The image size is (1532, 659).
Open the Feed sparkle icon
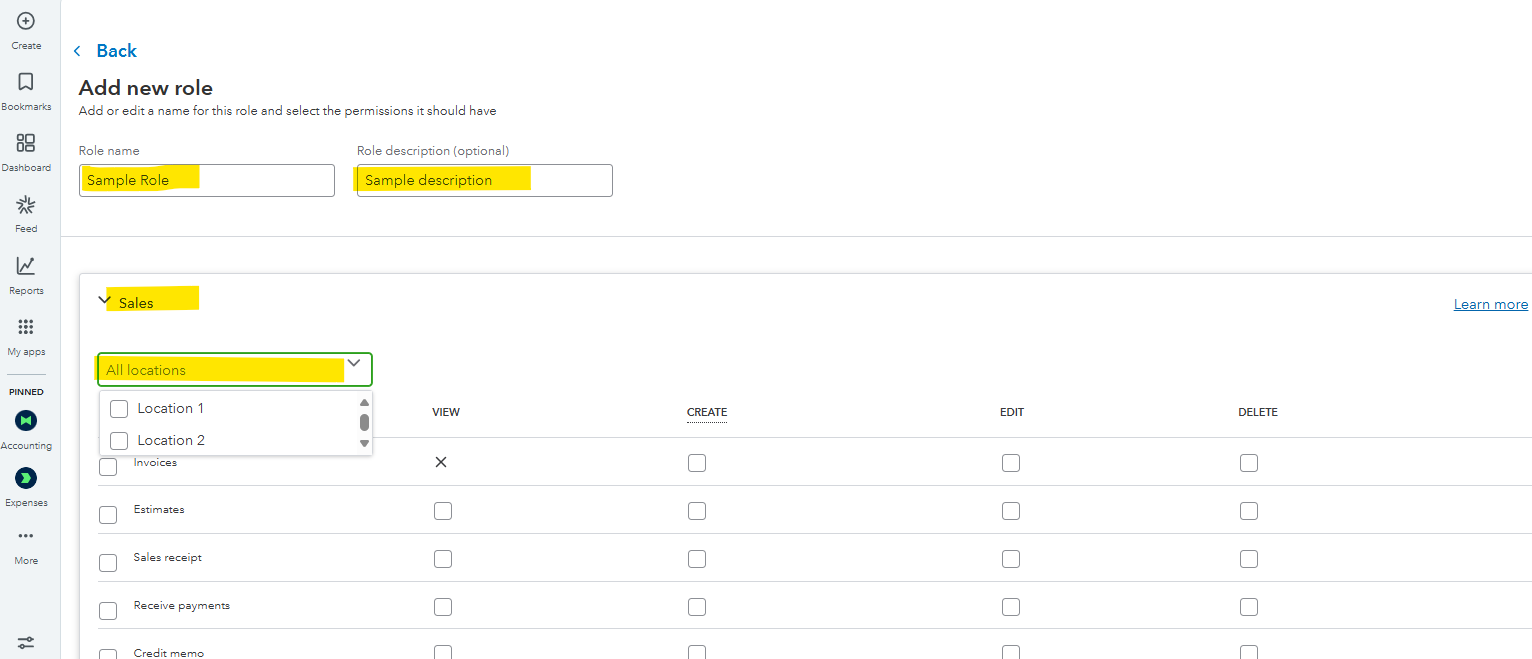click(26, 205)
